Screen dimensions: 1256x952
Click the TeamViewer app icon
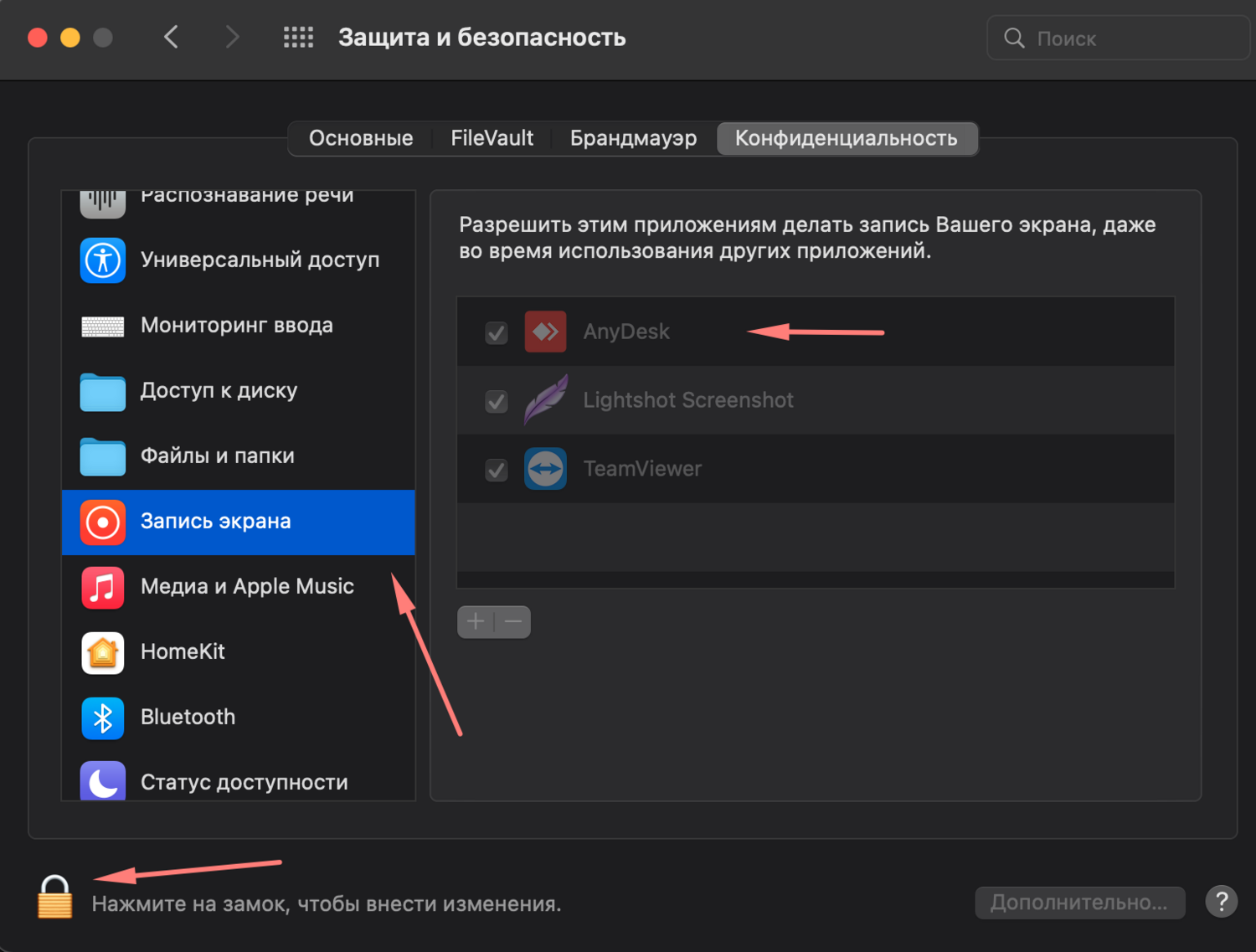(x=545, y=469)
